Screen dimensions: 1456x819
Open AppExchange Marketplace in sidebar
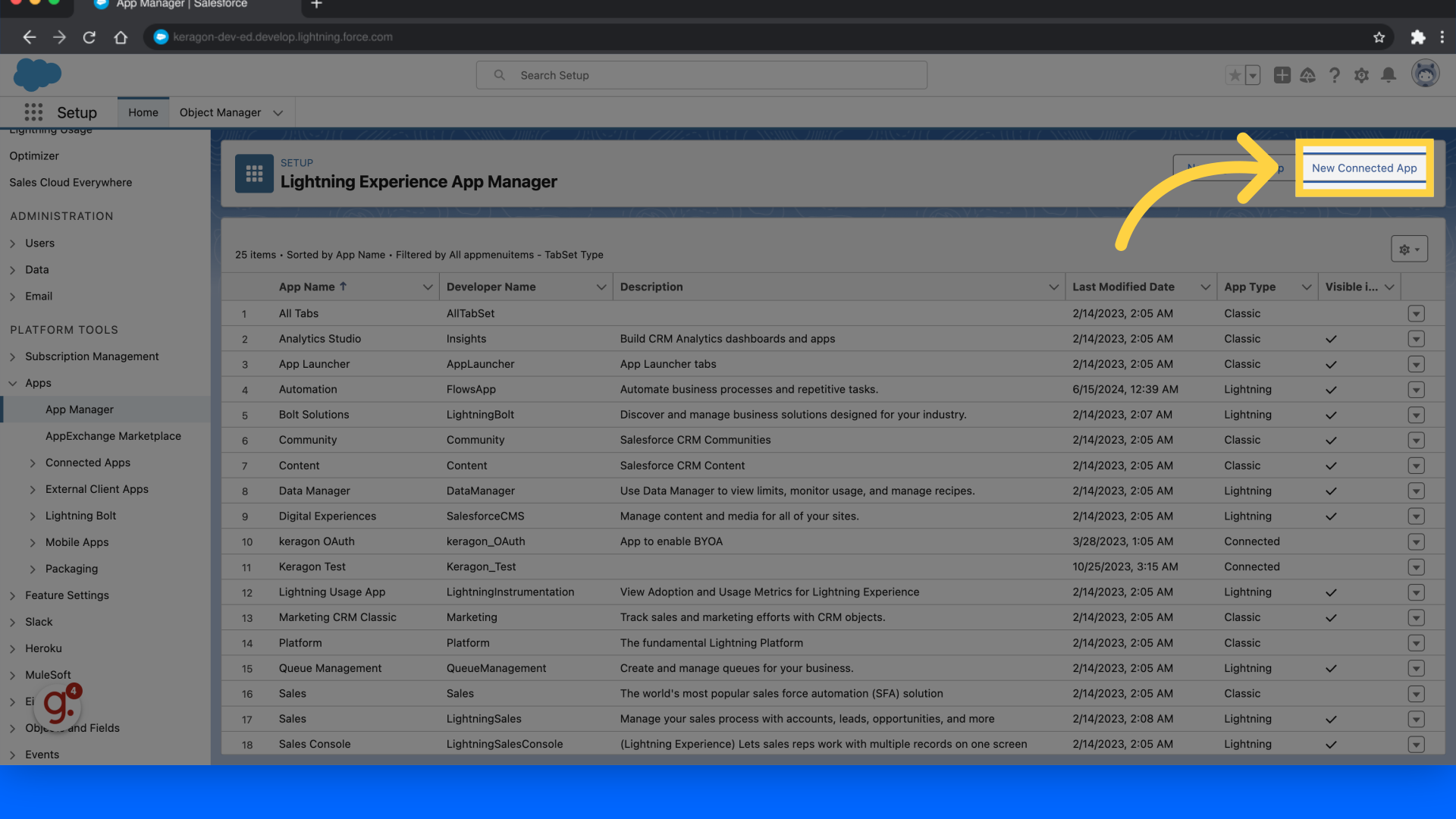[x=113, y=436]
